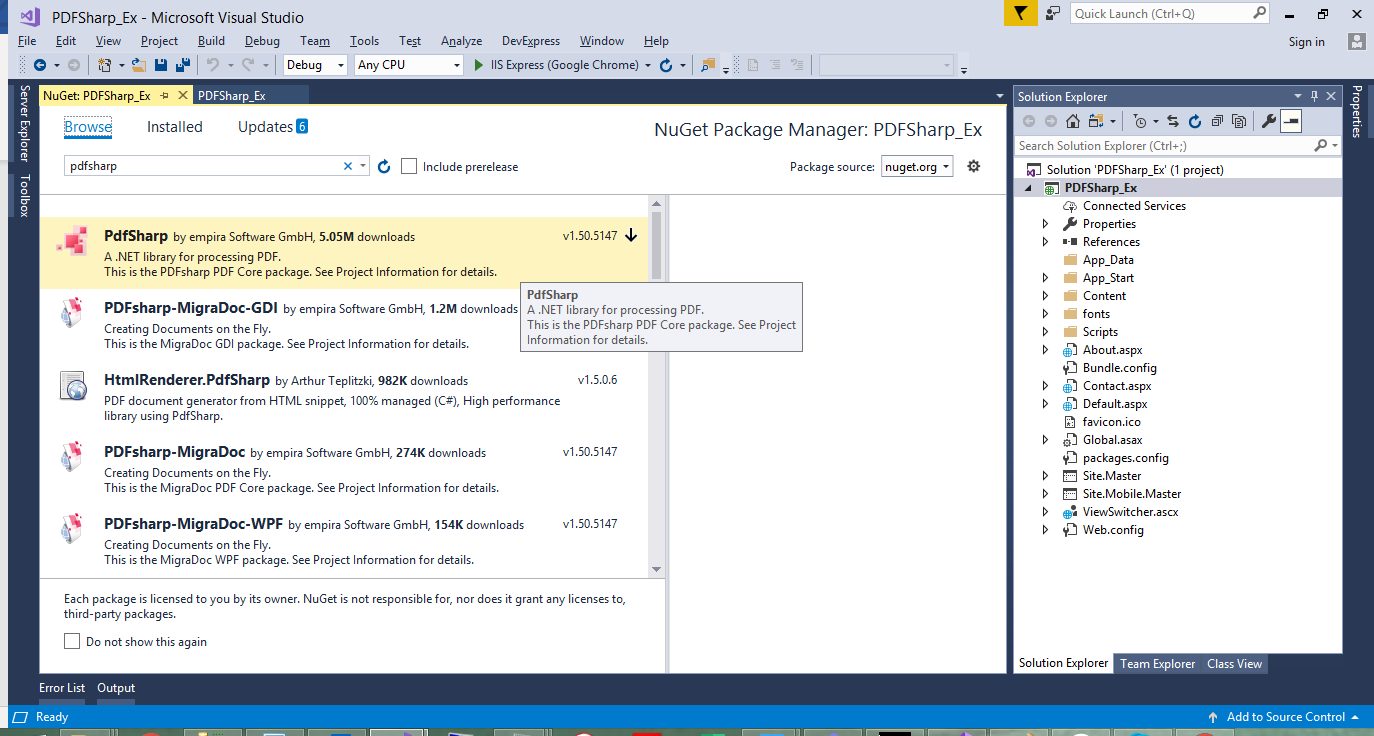Click the HtmlRenderer.PdfSharp package icon
1374x736 pixels.
[72, 385]
